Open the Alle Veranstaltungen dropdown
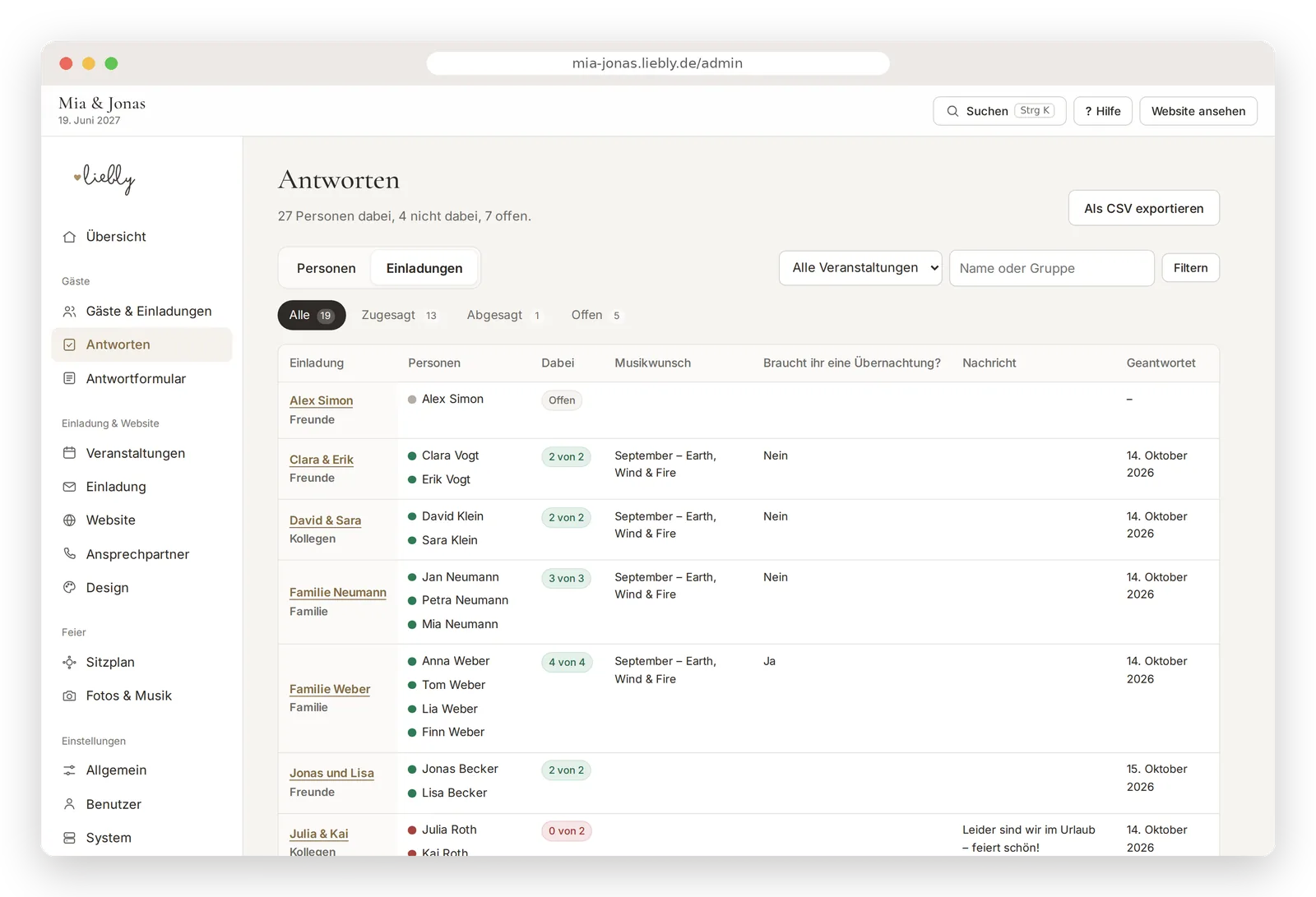The width and height of the screenshot is (1316, 897). click(x=860, y=268)
